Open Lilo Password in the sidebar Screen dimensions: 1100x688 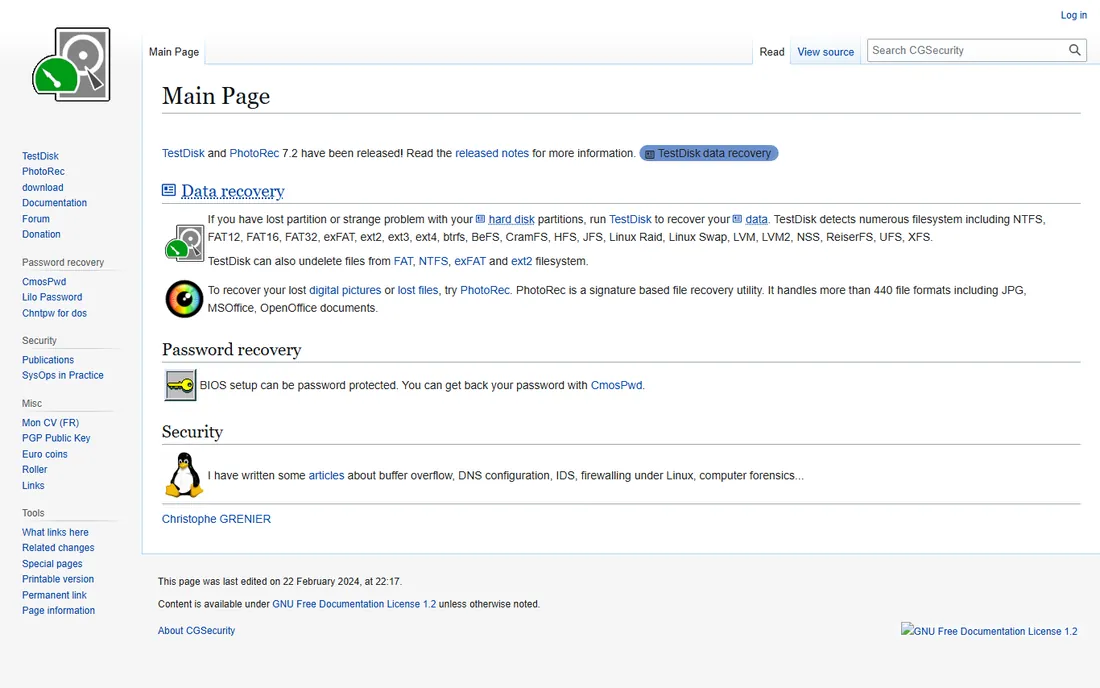[x=52, y=297]
